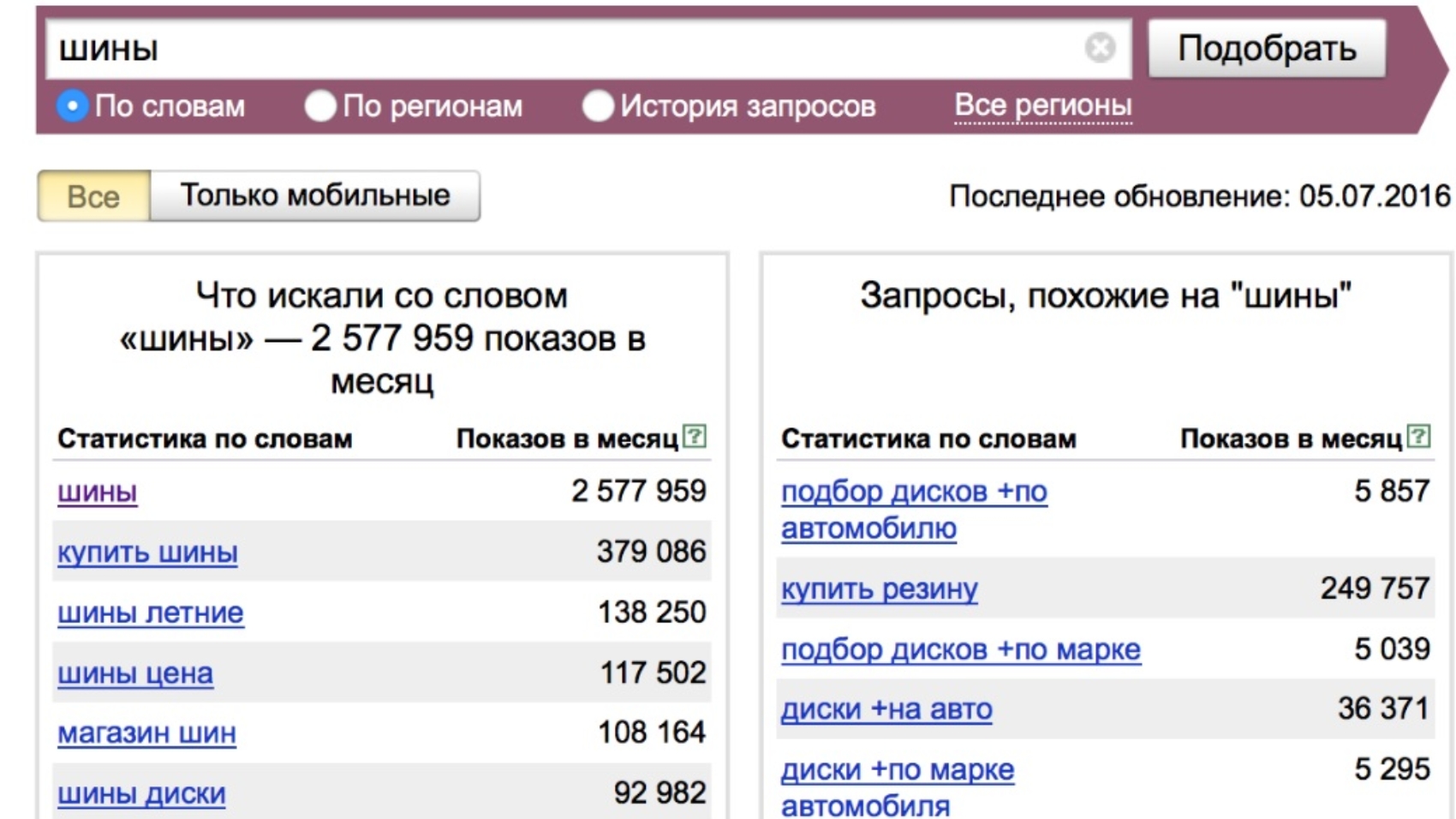Image resolution: width=1456 pixels, height=819 pixels.
Task: Click right 'Показов в месяц' column header
Action: (x=1291, y=439)
